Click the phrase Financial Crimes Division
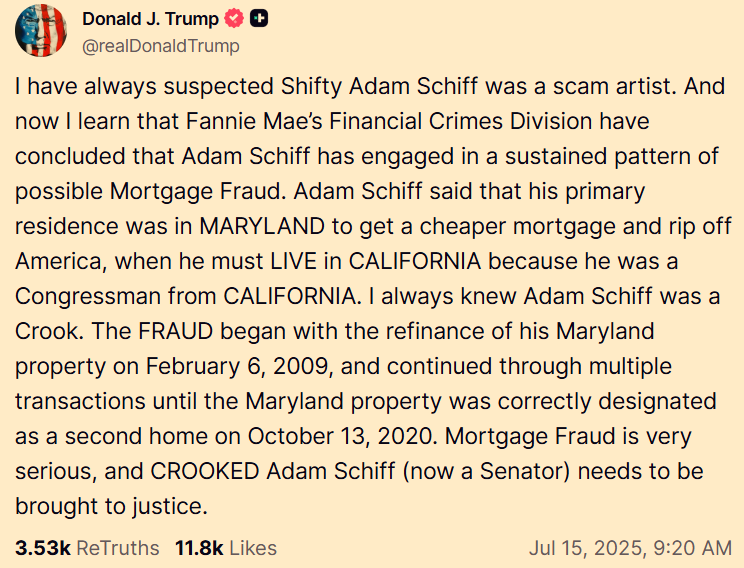744x568 pixels. pyautogui.click(x=460, y=121)
